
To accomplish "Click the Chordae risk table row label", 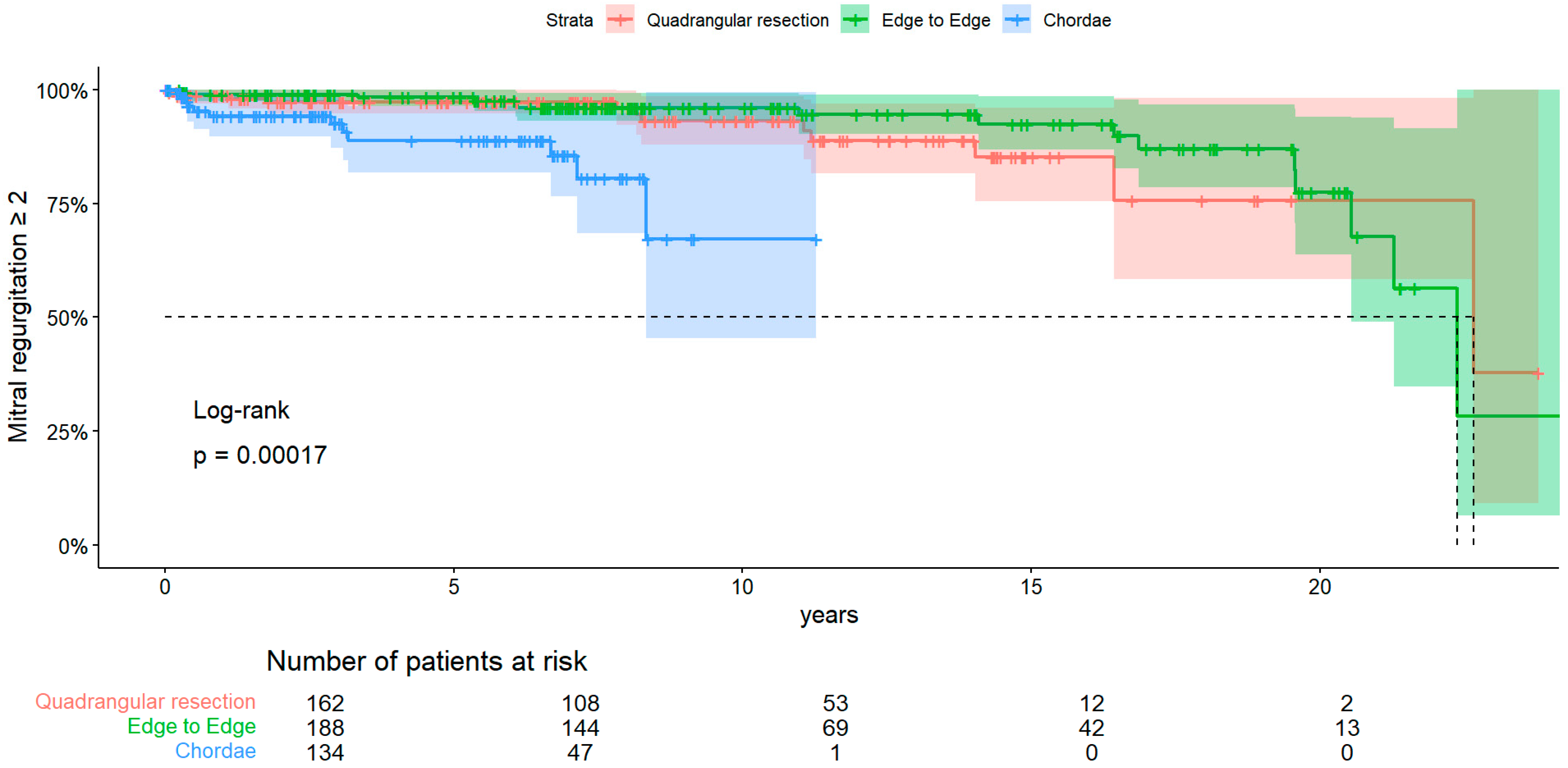I will (x=216, y=751).
